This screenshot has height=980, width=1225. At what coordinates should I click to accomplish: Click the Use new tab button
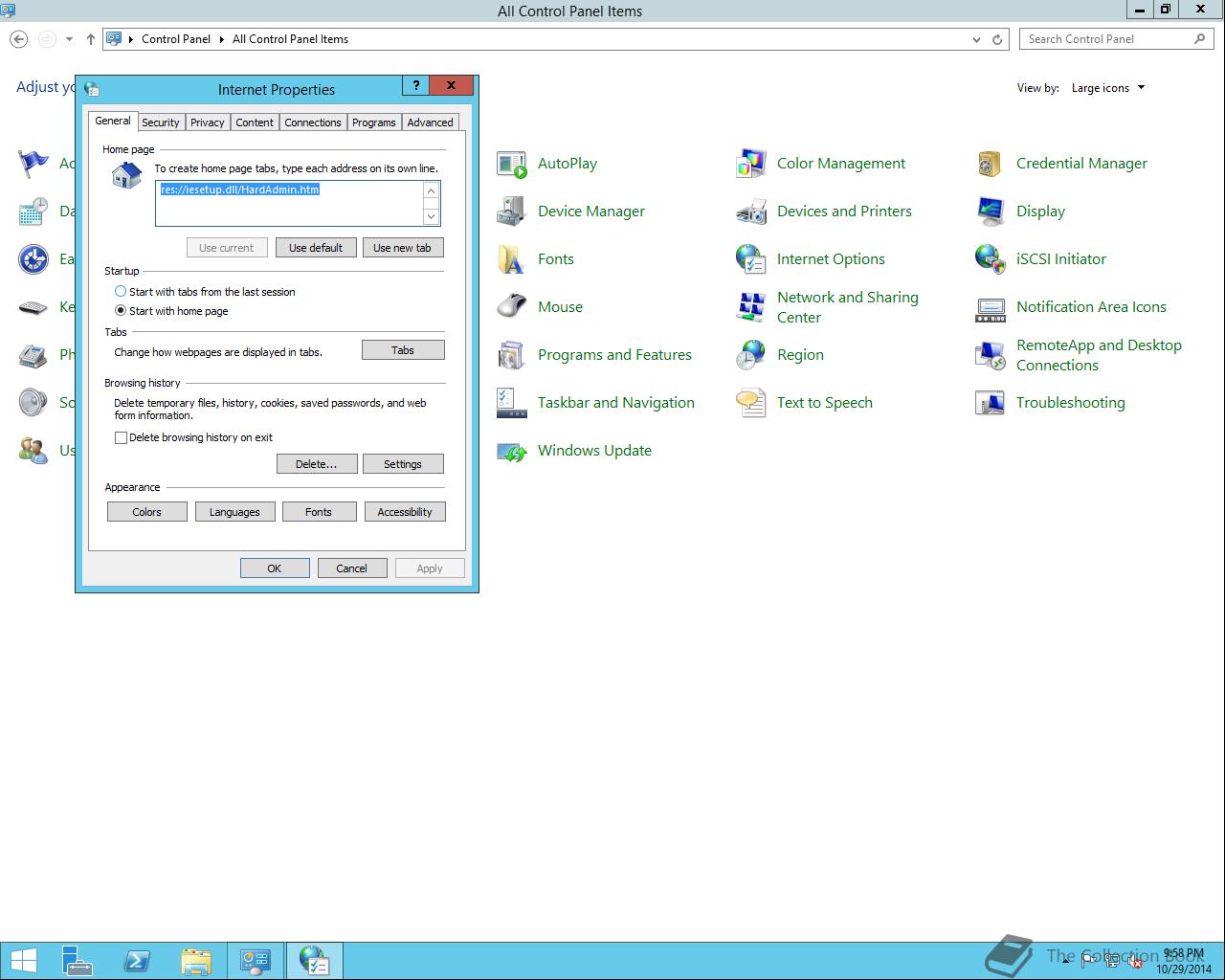coord(402,248)
